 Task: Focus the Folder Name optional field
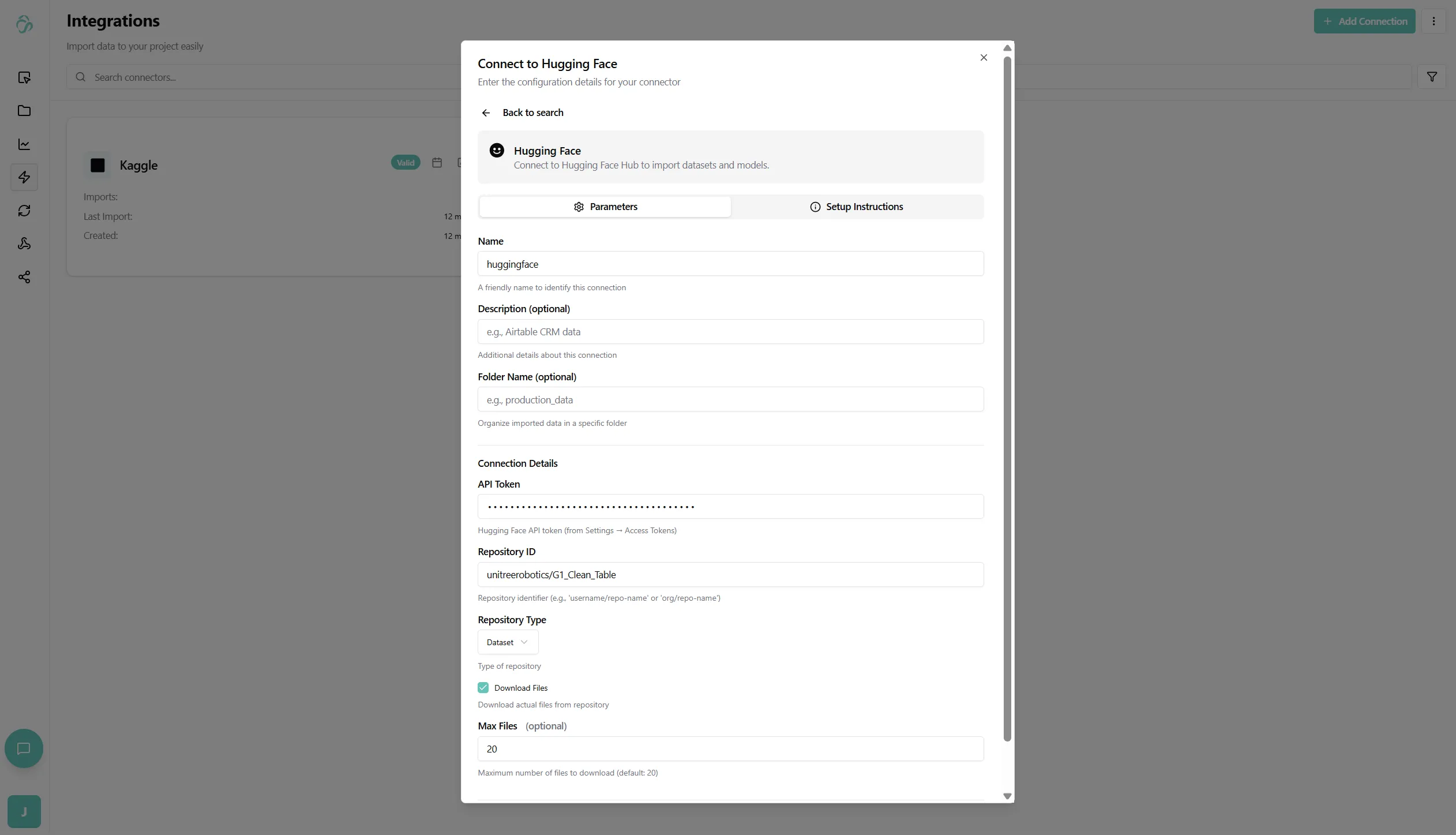tap(730, 399)
